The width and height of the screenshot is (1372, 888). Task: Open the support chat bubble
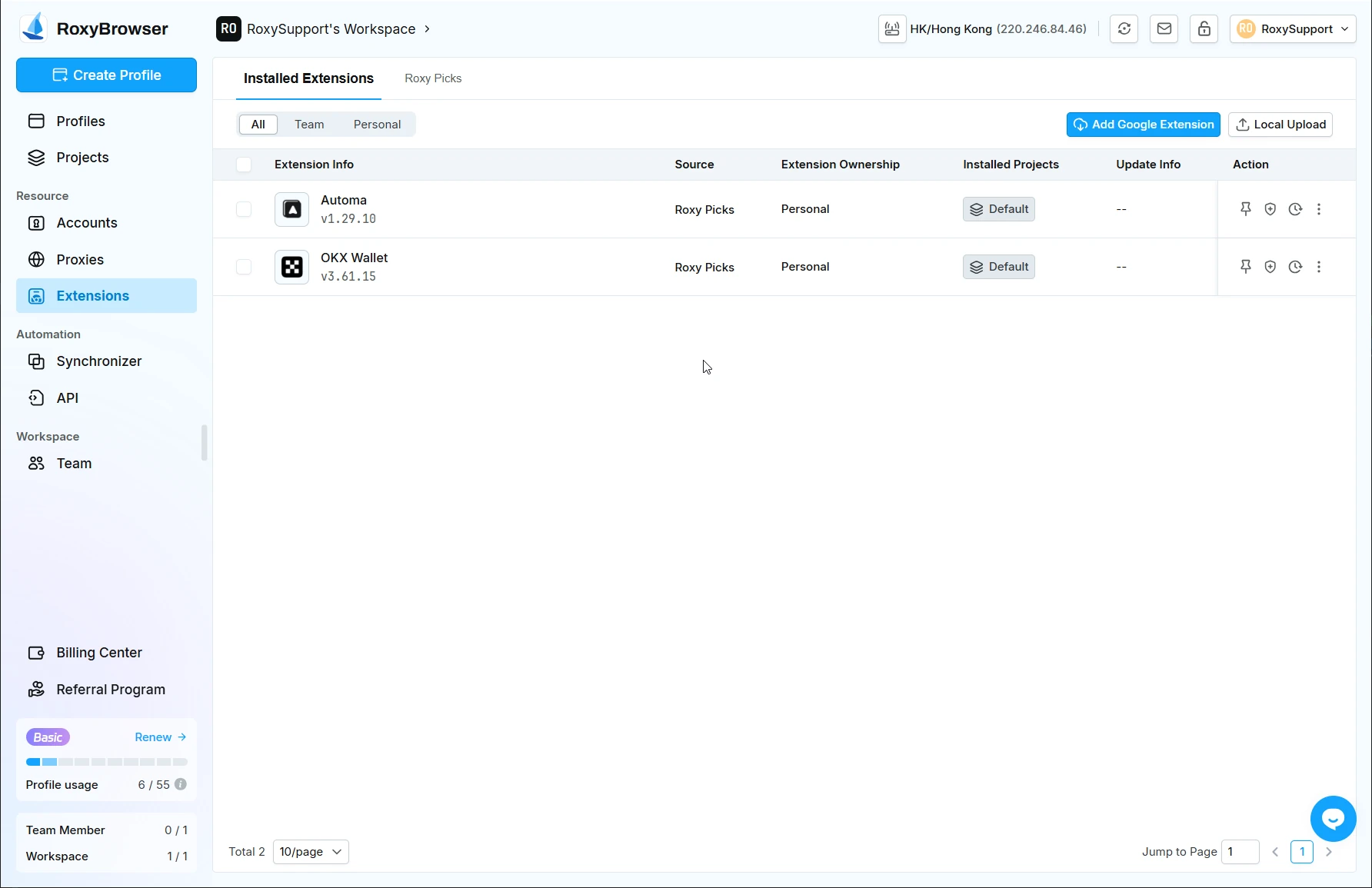click(1333, 819)
